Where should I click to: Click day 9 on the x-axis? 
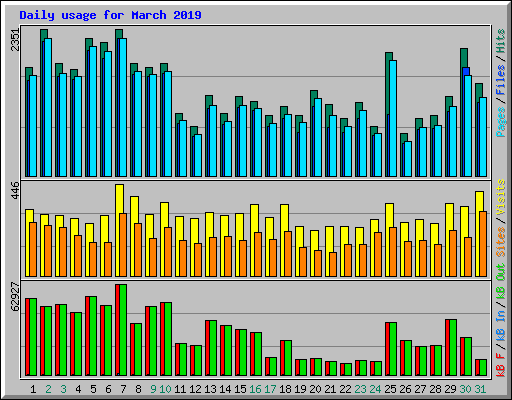(153, 389)
